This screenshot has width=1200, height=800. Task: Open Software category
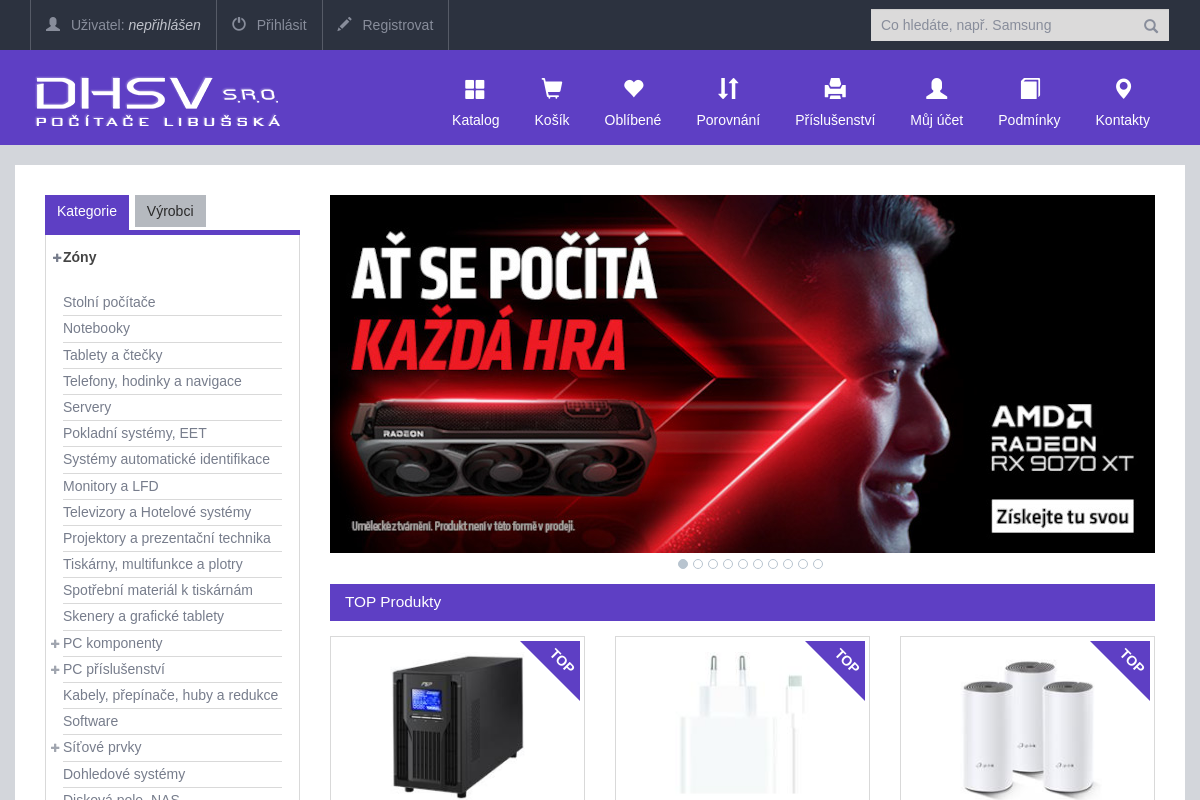coord(90,721)
